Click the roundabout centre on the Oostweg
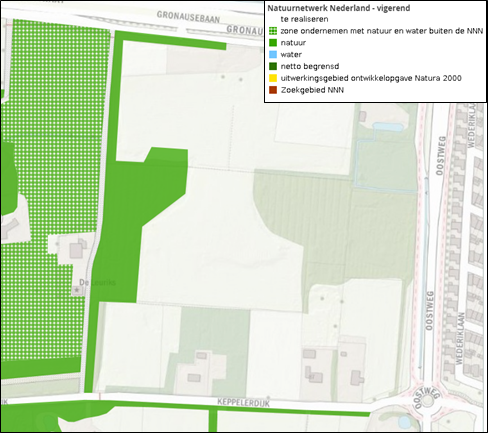Image resolution: width=488 pixels, height=433 pixels. [428, 401]
